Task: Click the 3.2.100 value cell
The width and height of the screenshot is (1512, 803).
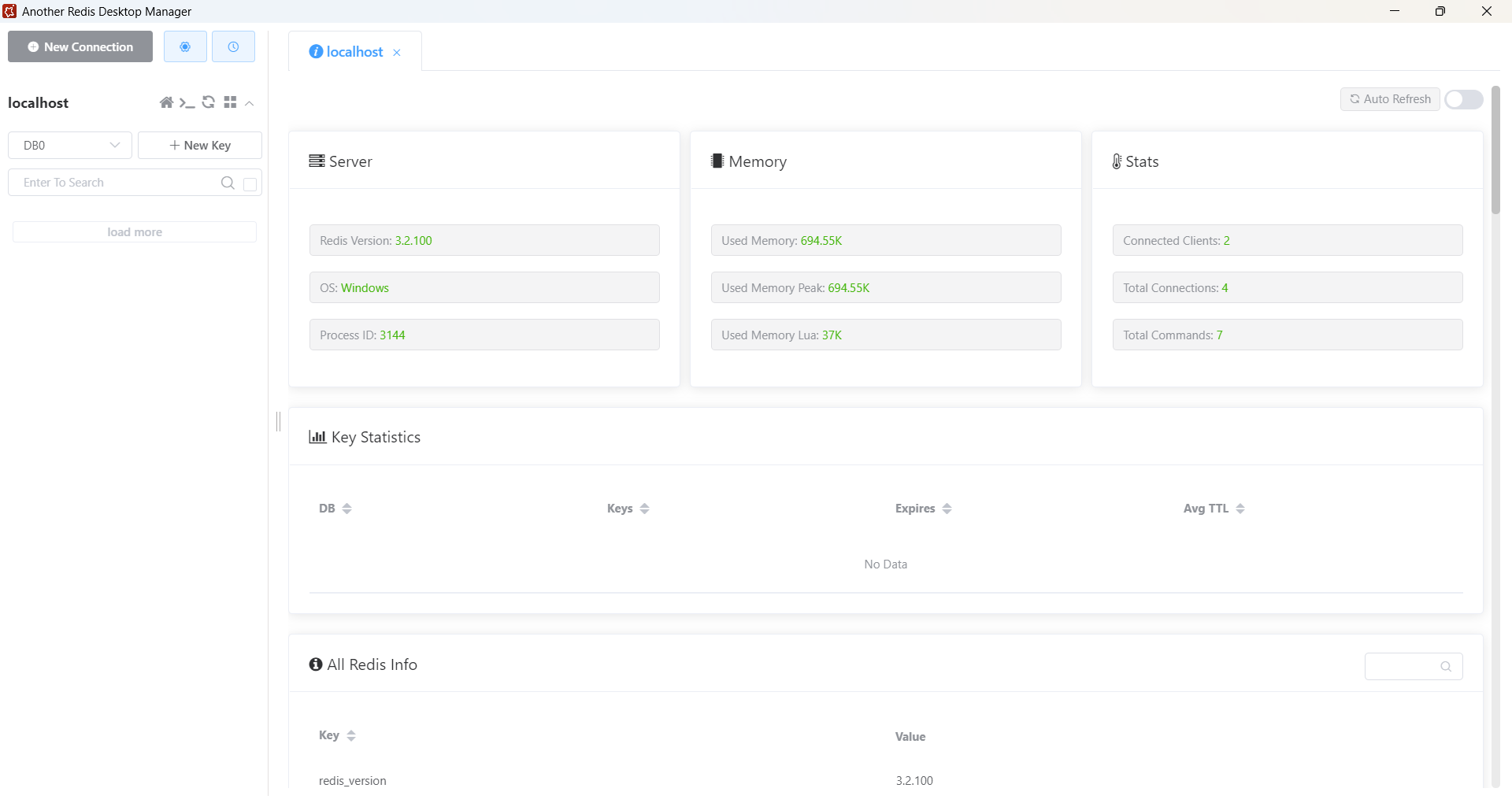Action: [914, 781]
